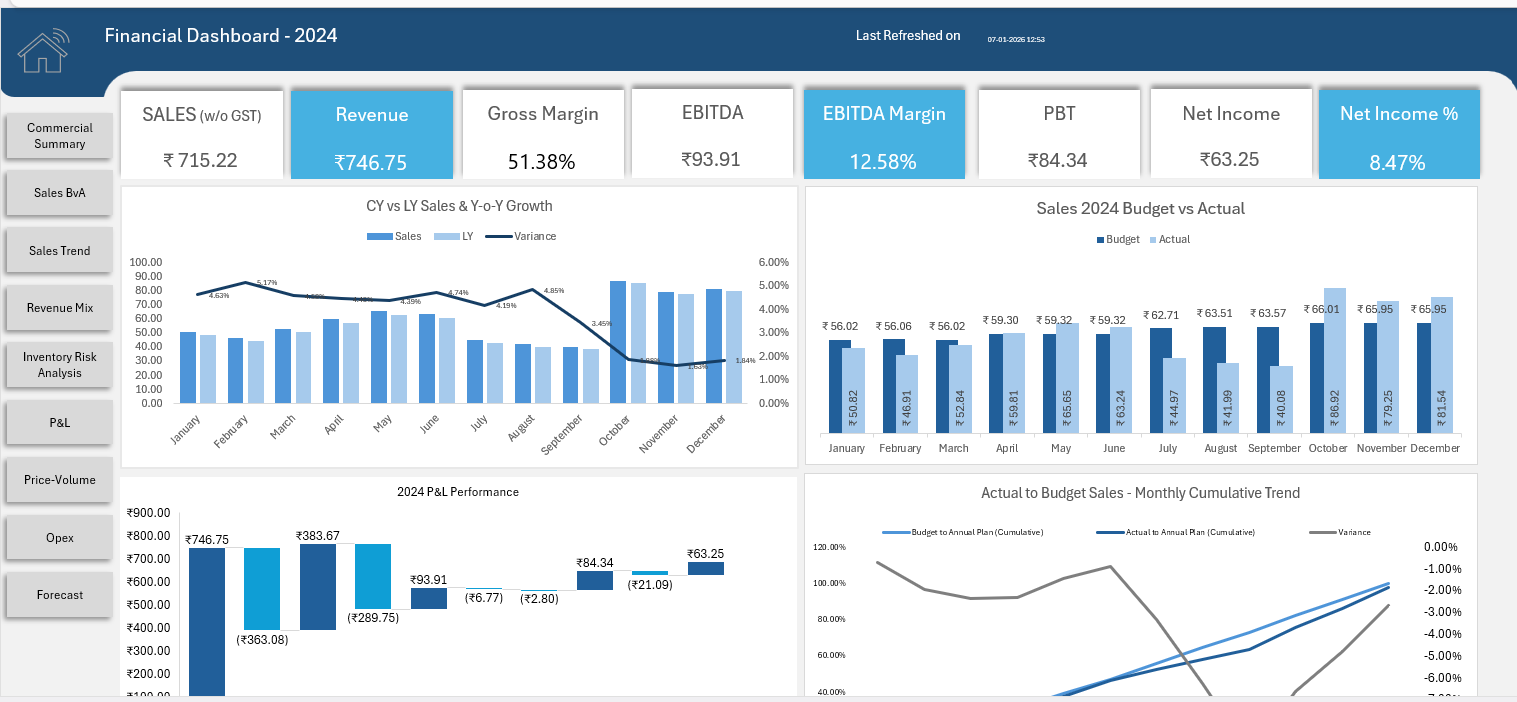Screen dimensions: 1517x702
Task: Go to the P&L page
Action: coord(58,422)
